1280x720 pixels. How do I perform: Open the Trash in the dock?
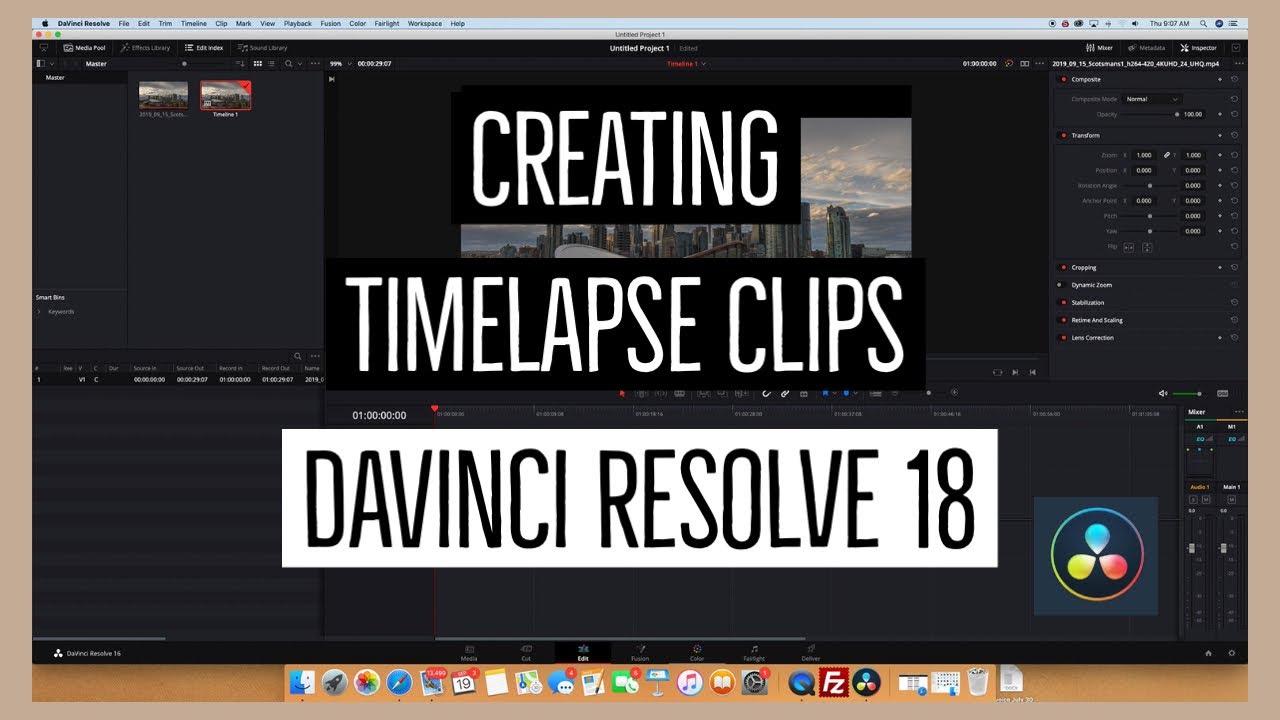[978, 682]
